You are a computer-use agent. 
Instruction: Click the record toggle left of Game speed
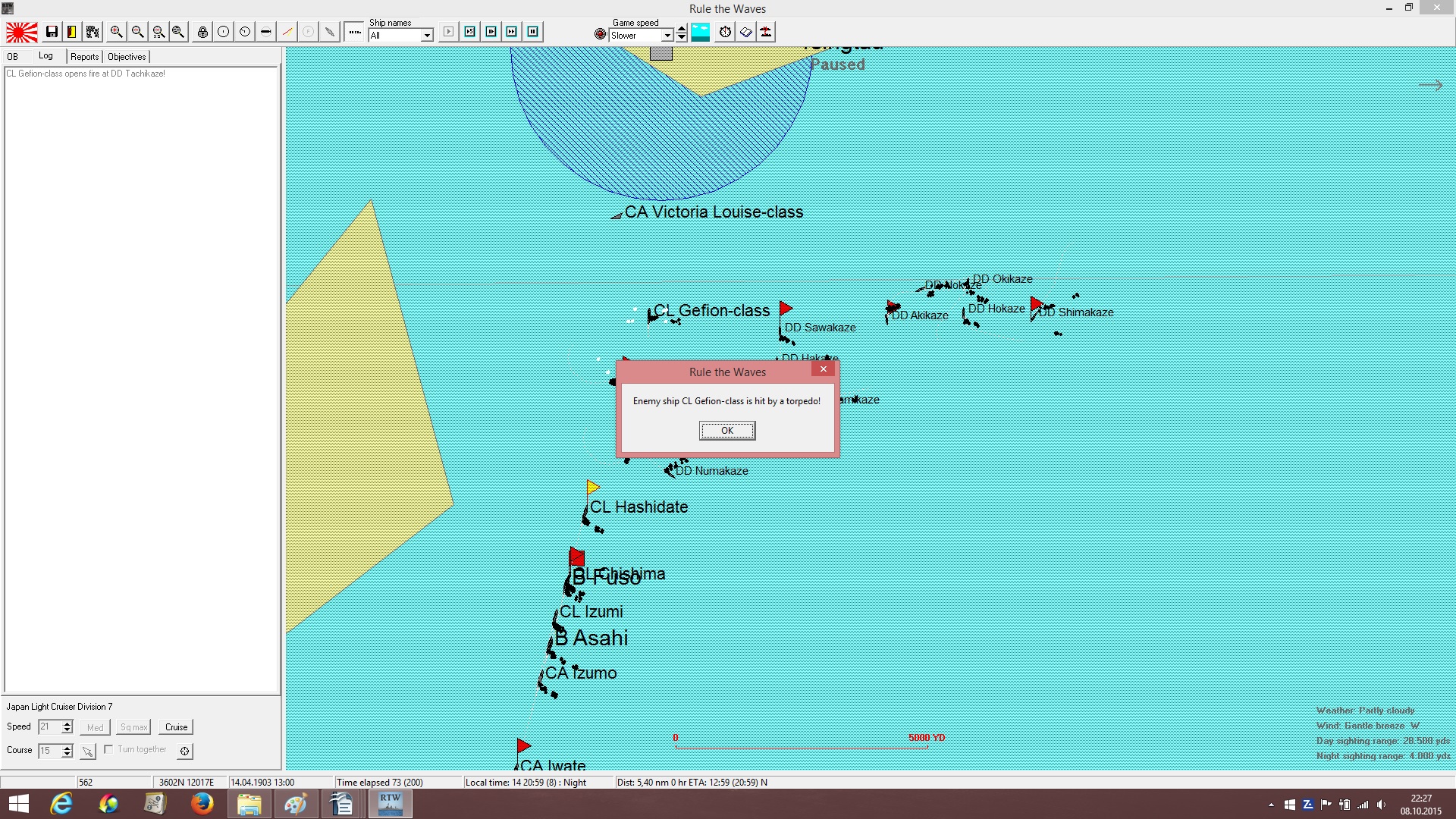pyautogui.click(x=601, y=34)
